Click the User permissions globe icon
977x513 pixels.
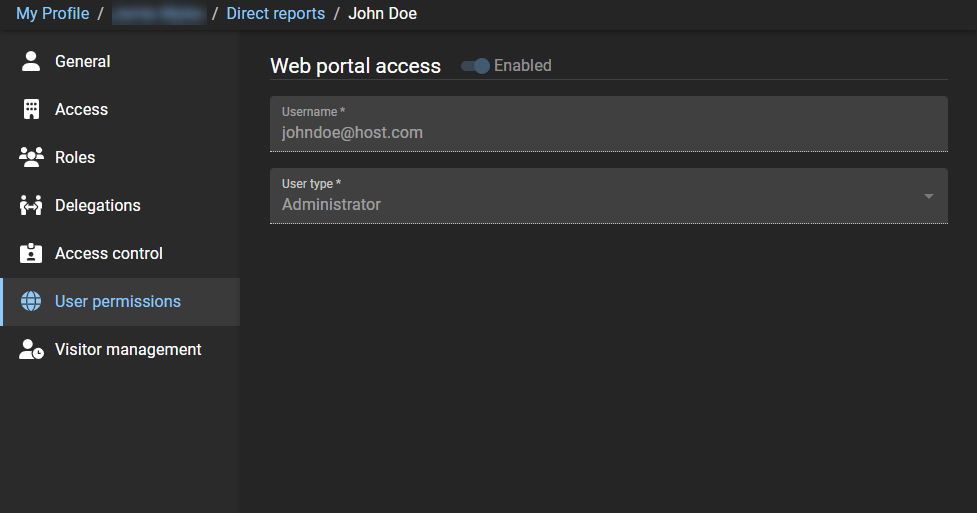pyautogui.click(x=31, y=301)
